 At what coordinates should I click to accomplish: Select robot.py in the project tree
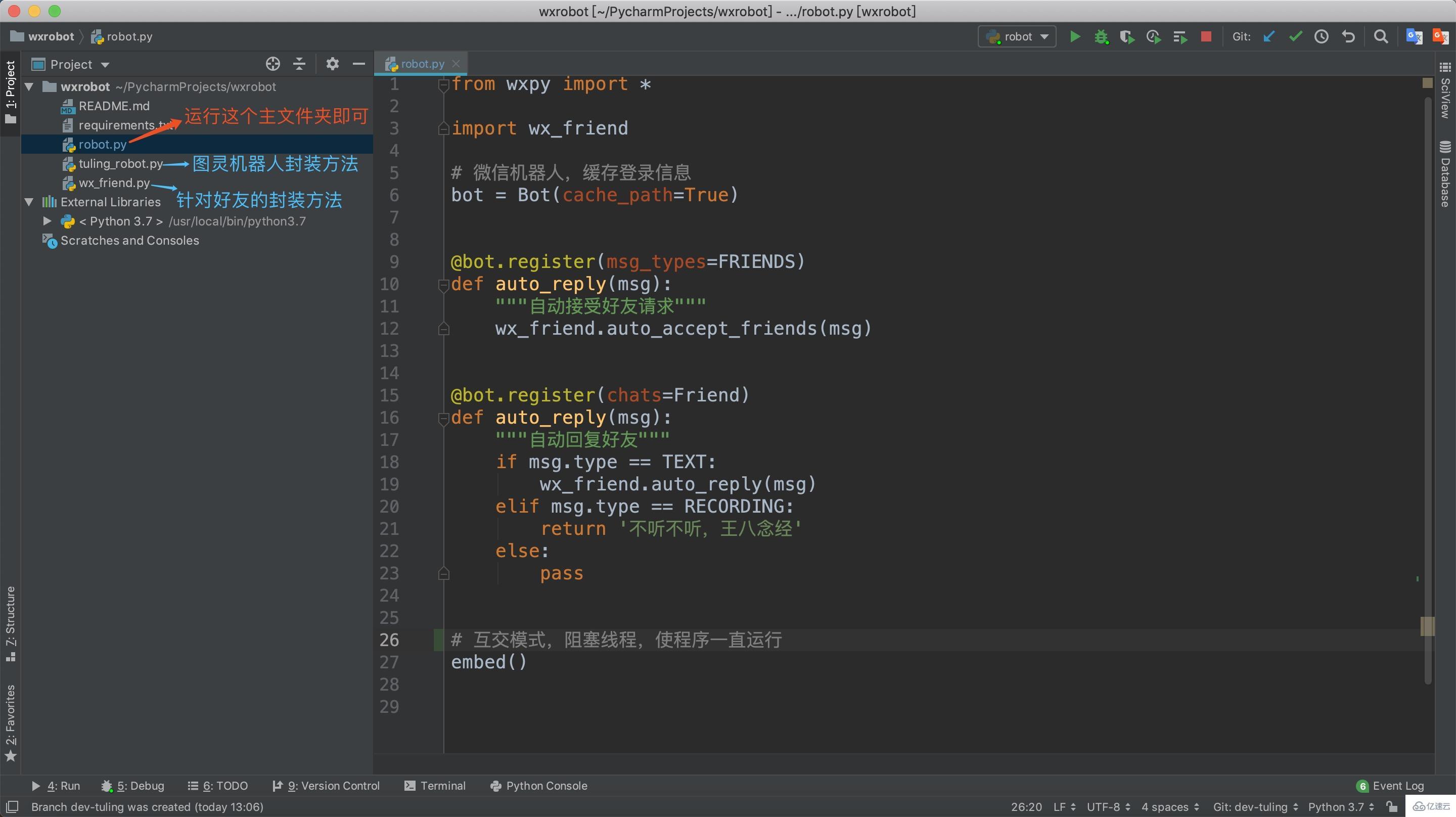pyautogui.click(x=102, y=144)
